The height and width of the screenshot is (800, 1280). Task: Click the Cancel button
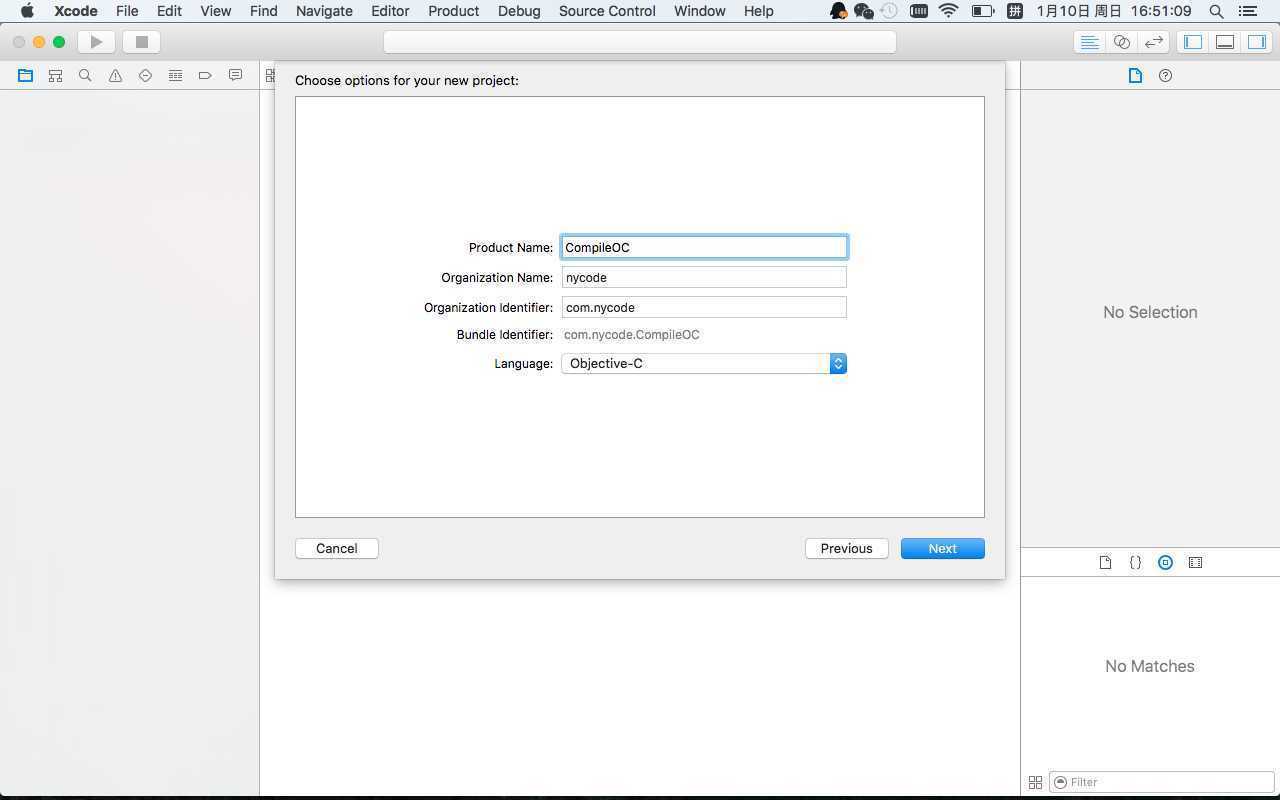coord(336,548)
